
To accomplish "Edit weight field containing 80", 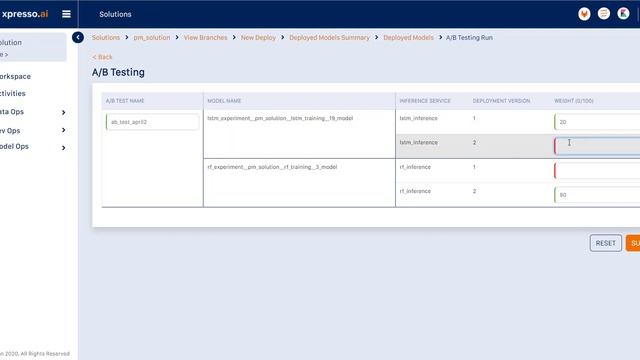I will pyautogui.click(x=597, y=195).
